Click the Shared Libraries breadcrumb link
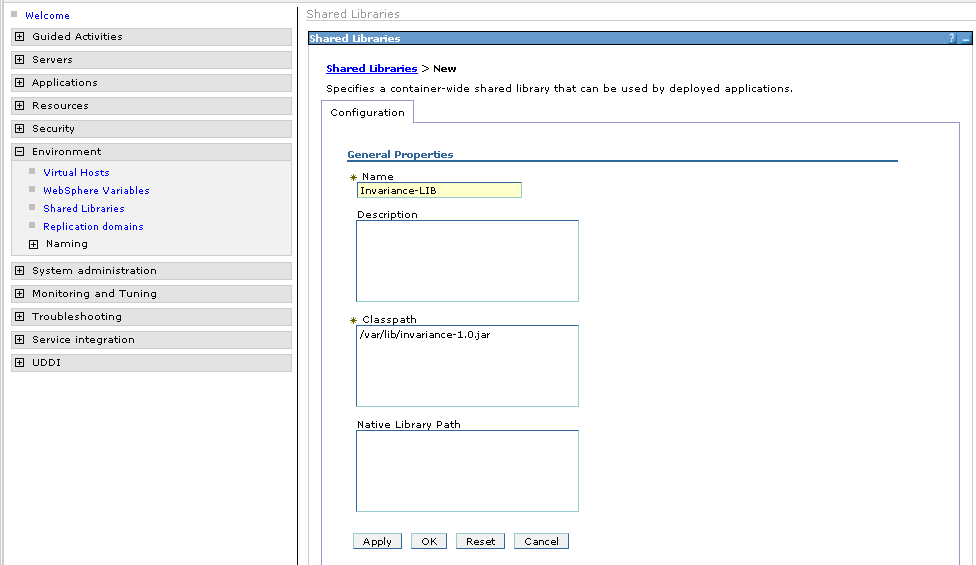The height and width of the screenshot is (565, 976). pos(371,69)
